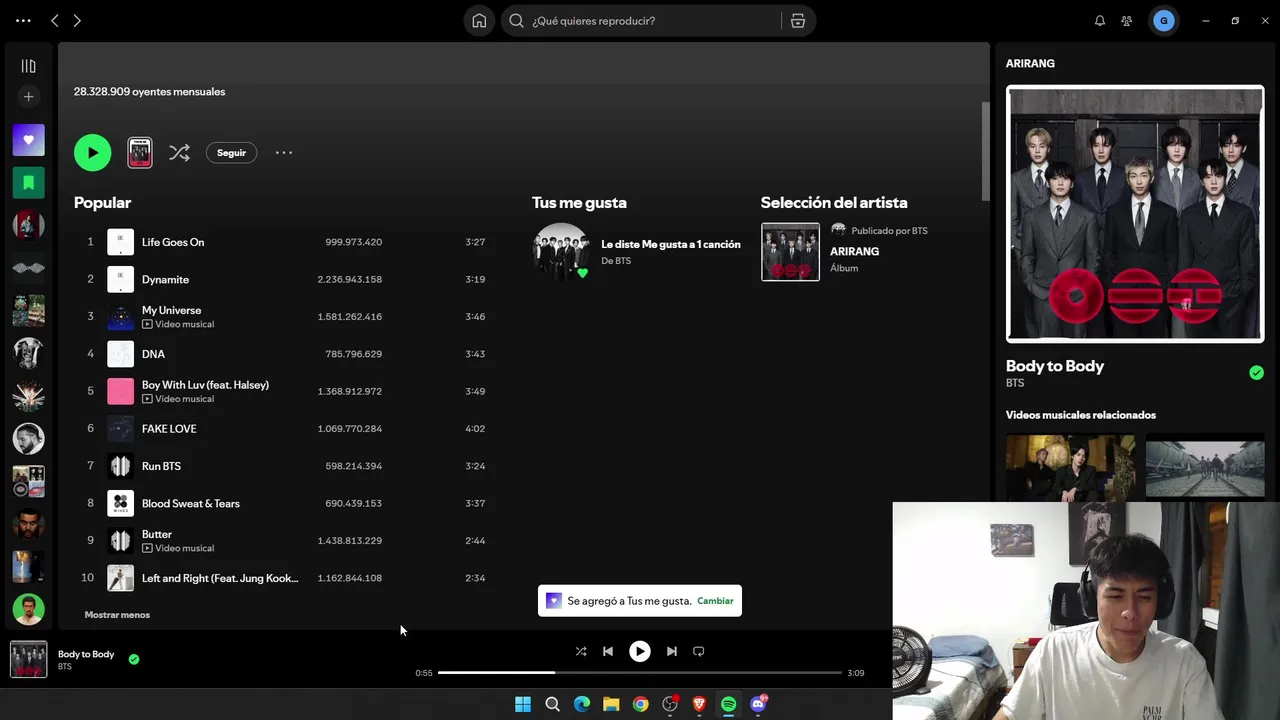
Task: Open the green bookmark Episodes item
Action: point(28,182)
